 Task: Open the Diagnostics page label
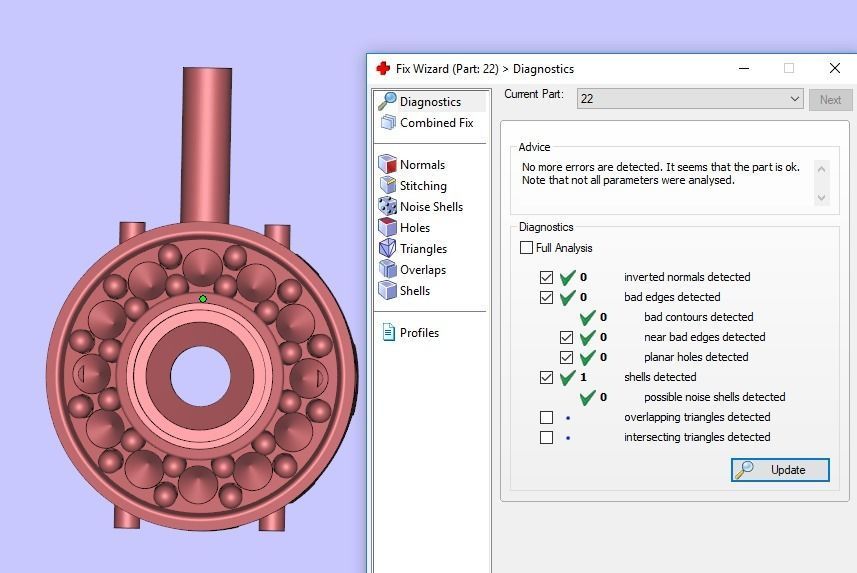pyautogui.click(x=430, y=102)
